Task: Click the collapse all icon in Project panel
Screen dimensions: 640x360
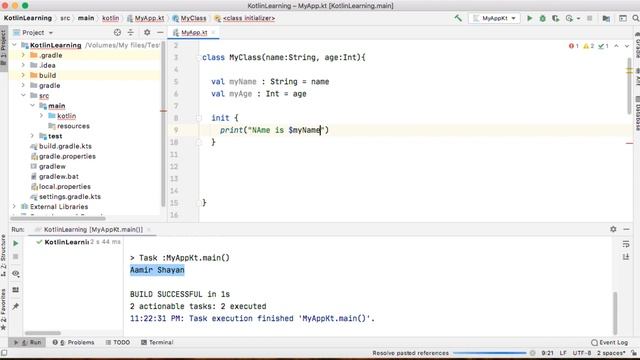Action: (x=131, y=32)
